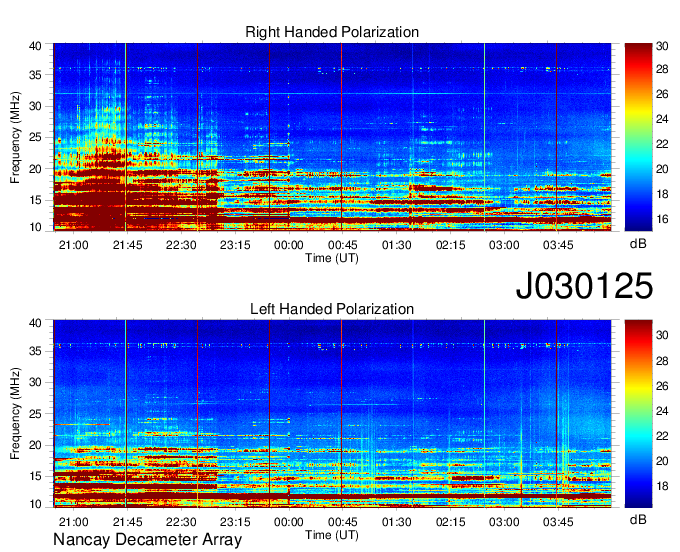Image resolution: width=680 pixels, height=552 pixels.
Task: Click the 35 MHz tick of Right Handed plot
Action: [x=35, y=75]
